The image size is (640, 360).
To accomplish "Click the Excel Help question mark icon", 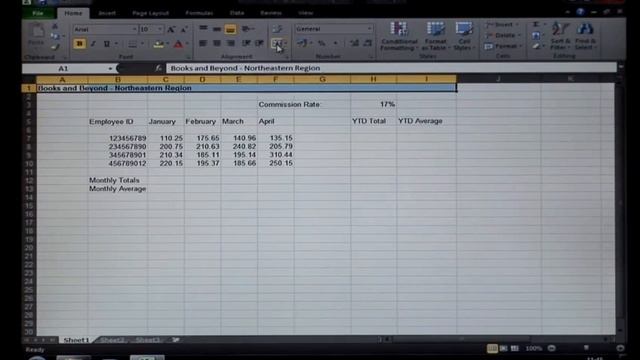I will point(580,12).
